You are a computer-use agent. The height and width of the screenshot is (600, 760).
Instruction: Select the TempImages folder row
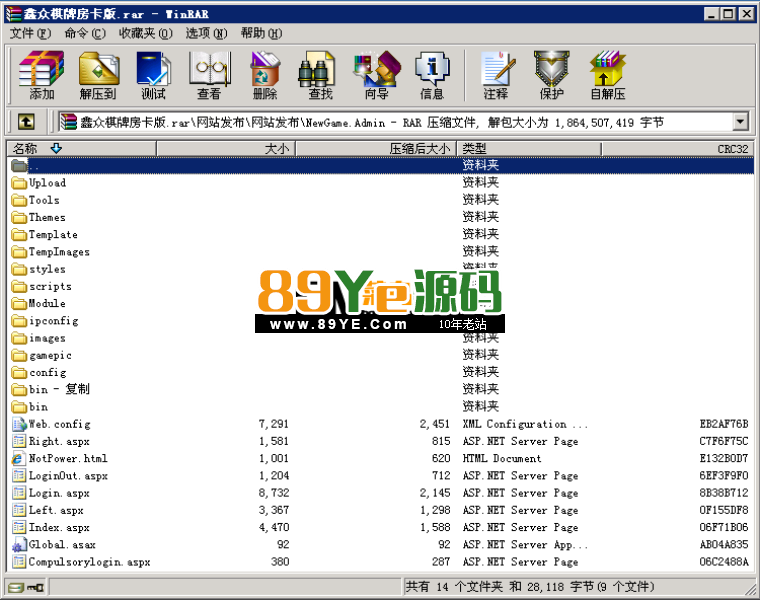pos(380,252)
